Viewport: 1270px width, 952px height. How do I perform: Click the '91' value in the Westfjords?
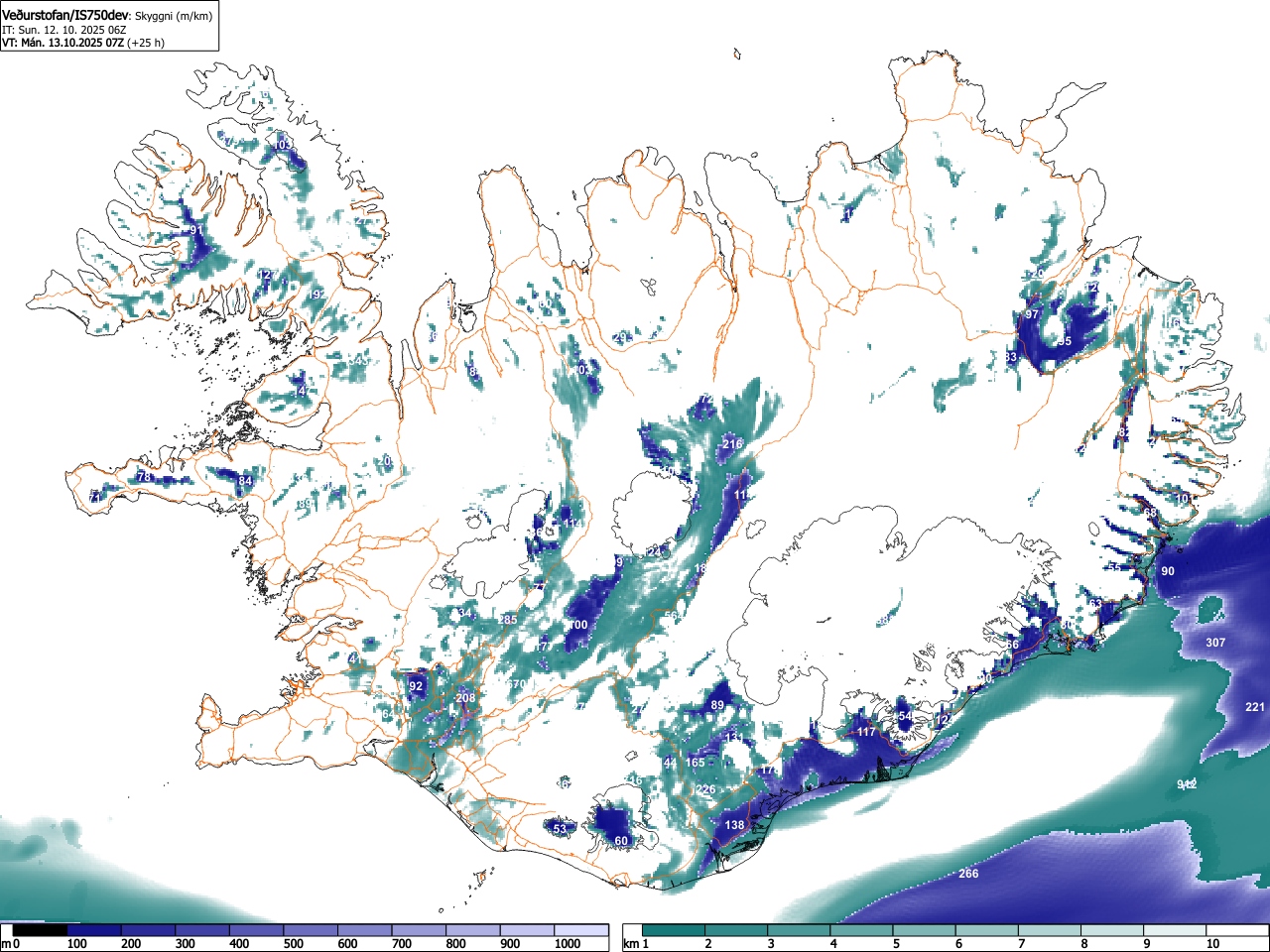[196, 230]
